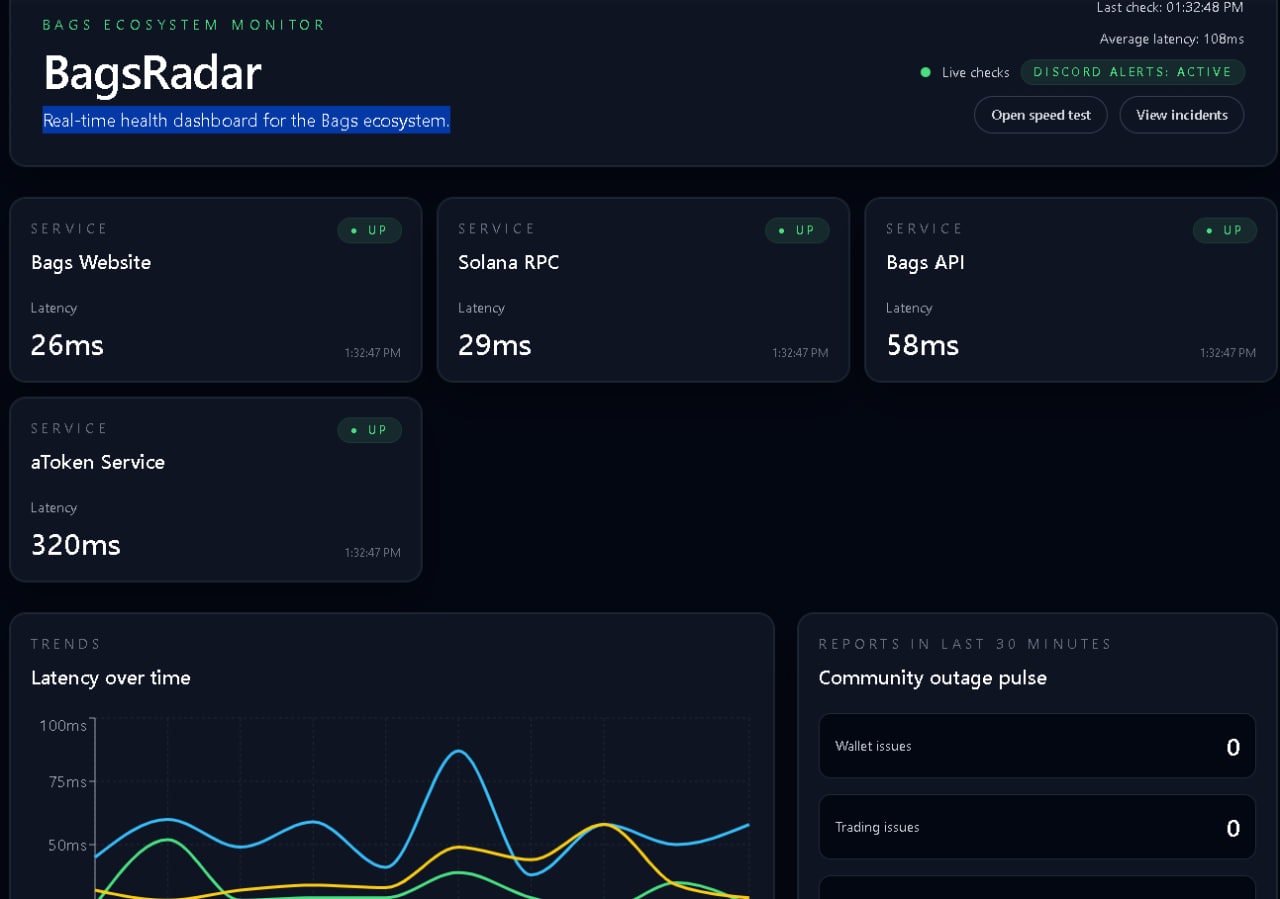Viewport: 1280px width, 899px height.
Task: Click the 26ms latency value
Action: coord(67,345)
